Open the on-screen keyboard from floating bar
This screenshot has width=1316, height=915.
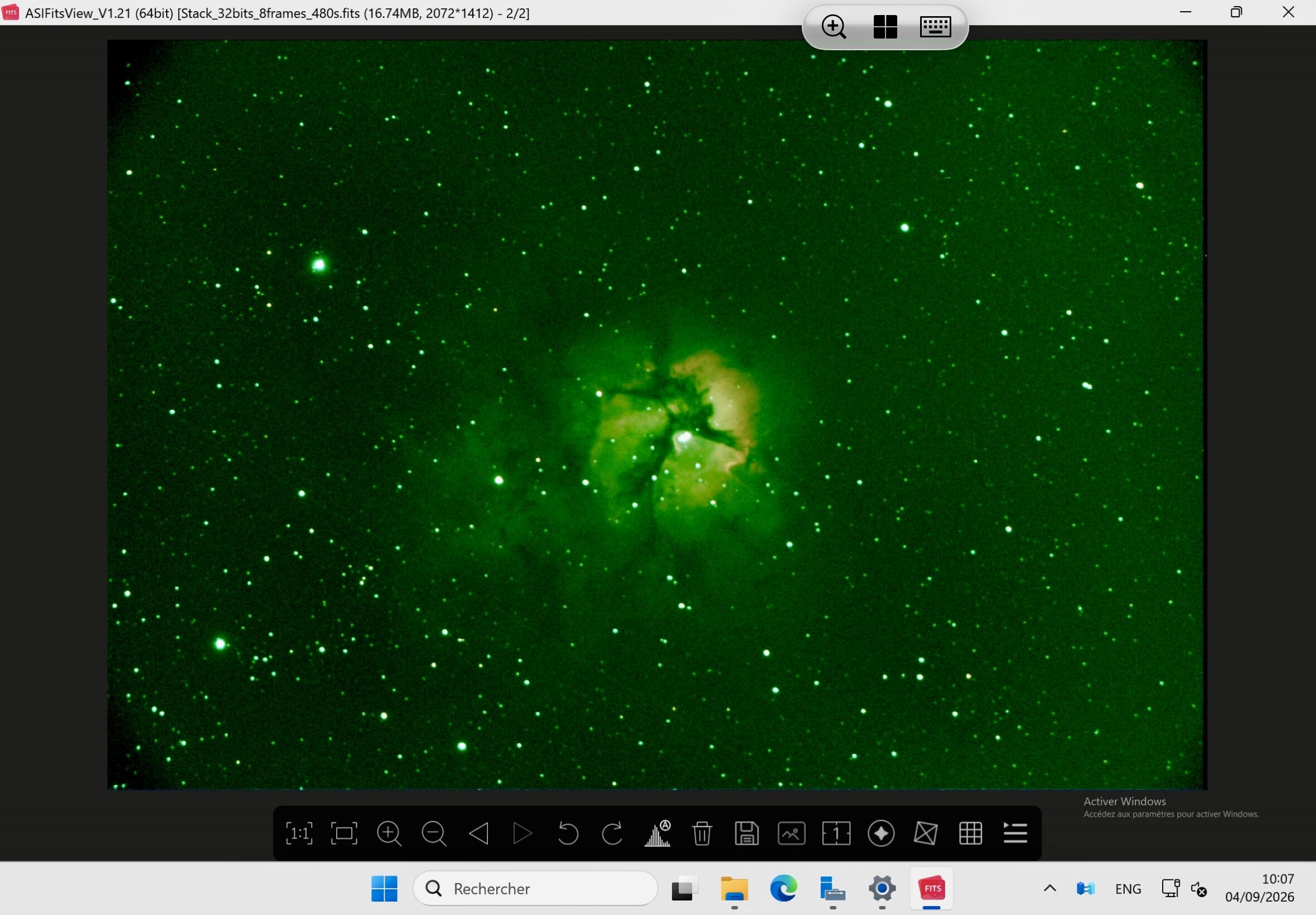pos(936,26)
